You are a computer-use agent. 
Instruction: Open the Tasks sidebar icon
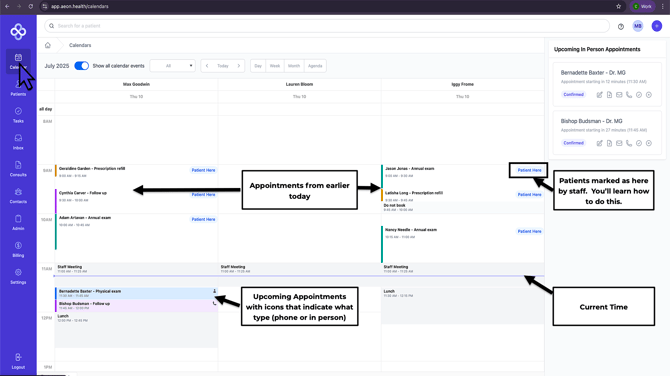click(18, 115)
